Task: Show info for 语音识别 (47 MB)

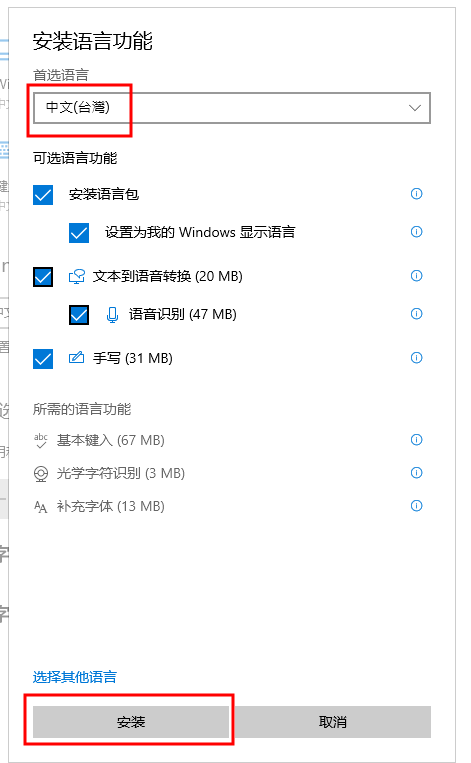Action: tap(417, 314)
